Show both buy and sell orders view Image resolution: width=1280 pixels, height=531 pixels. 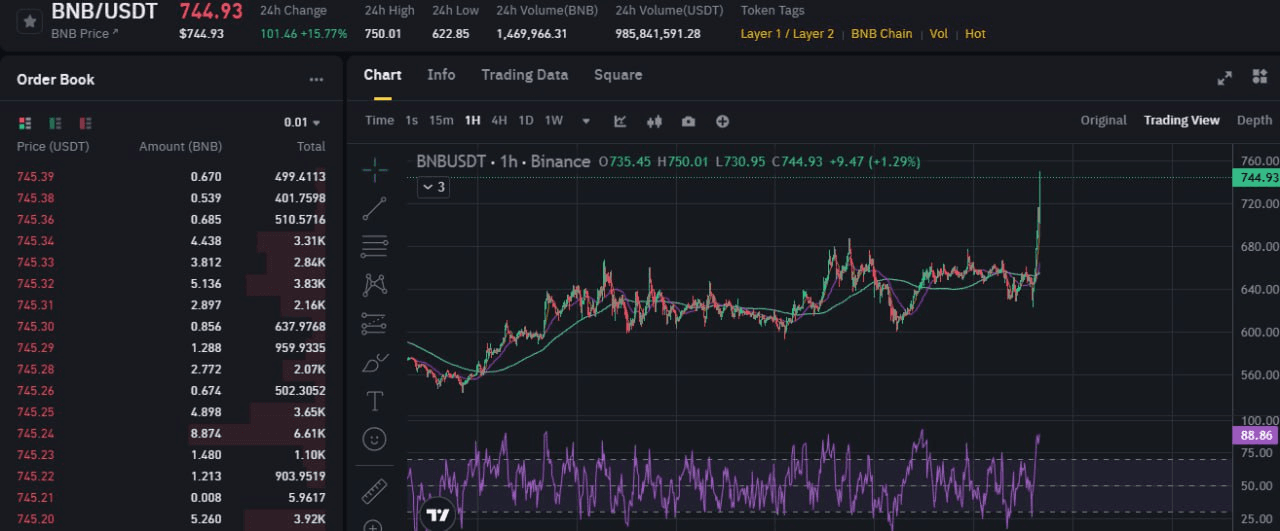pos(25,123)
